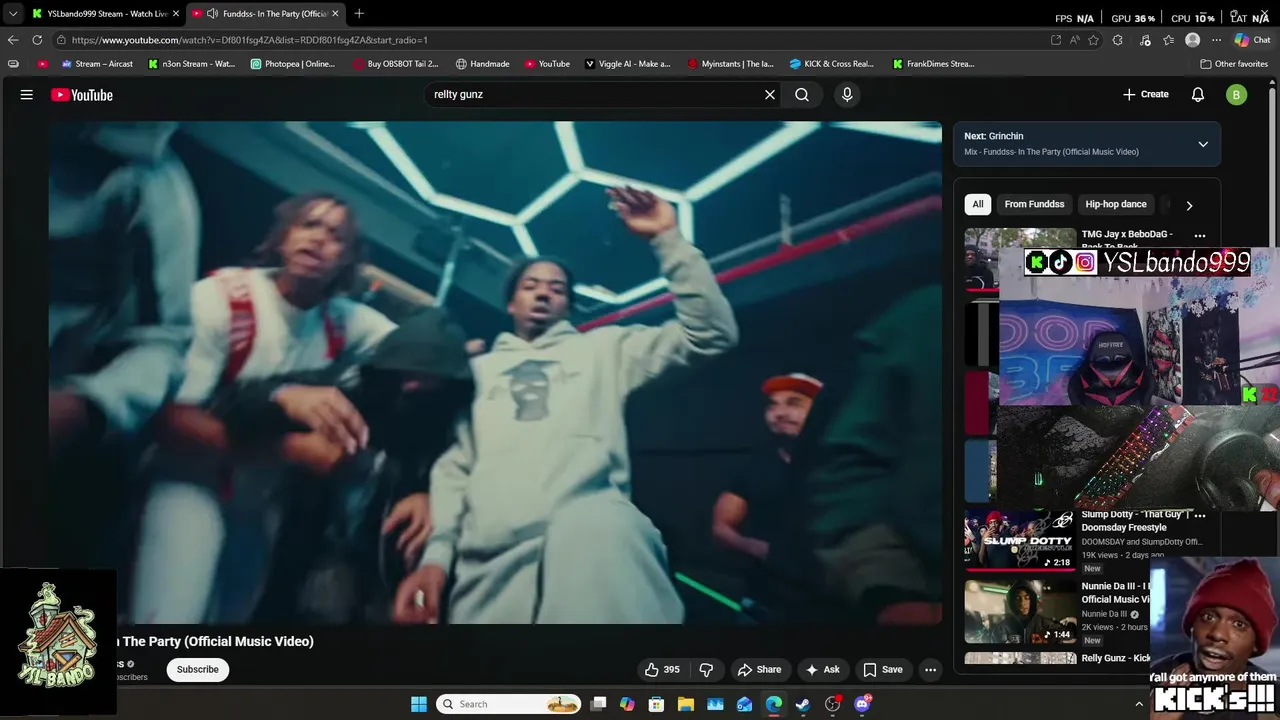This screenshot has height=720, width=1280.
Task: Open options for TMG Jay x BeboDaG video
Action: pyautogui.click(x=1200, y=236)
